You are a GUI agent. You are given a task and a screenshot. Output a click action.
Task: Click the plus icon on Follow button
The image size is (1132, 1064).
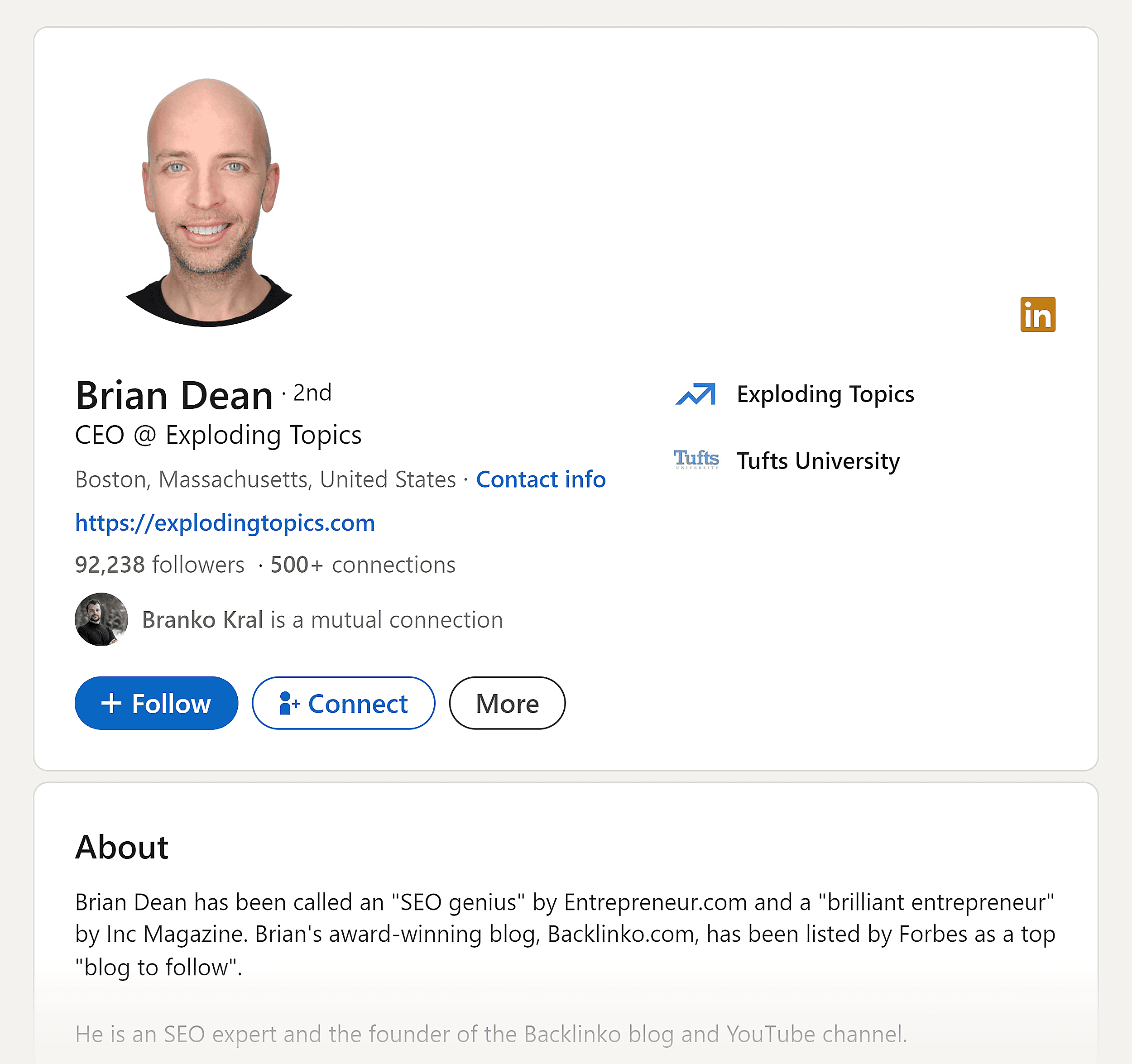[111, 703]
